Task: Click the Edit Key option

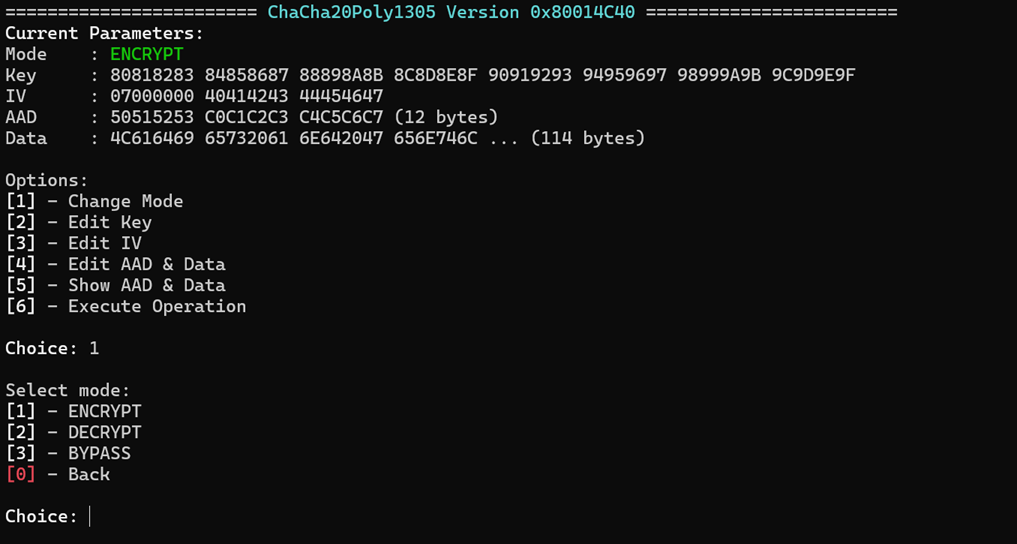Action: point(78,222)
